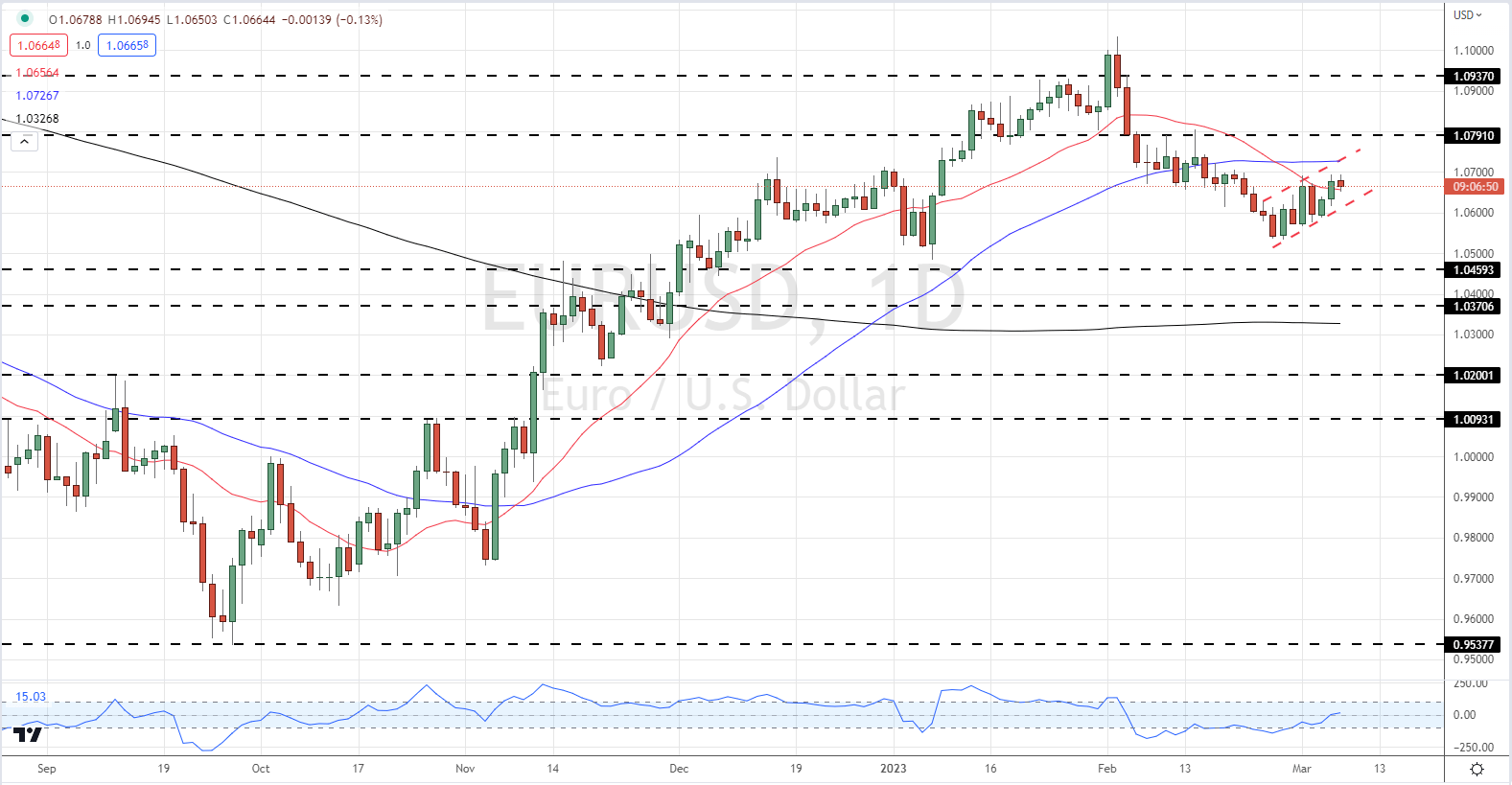Select blue moving average value 1.07267
This screenshot has width=1512, height=785.
tap(37, 96)
